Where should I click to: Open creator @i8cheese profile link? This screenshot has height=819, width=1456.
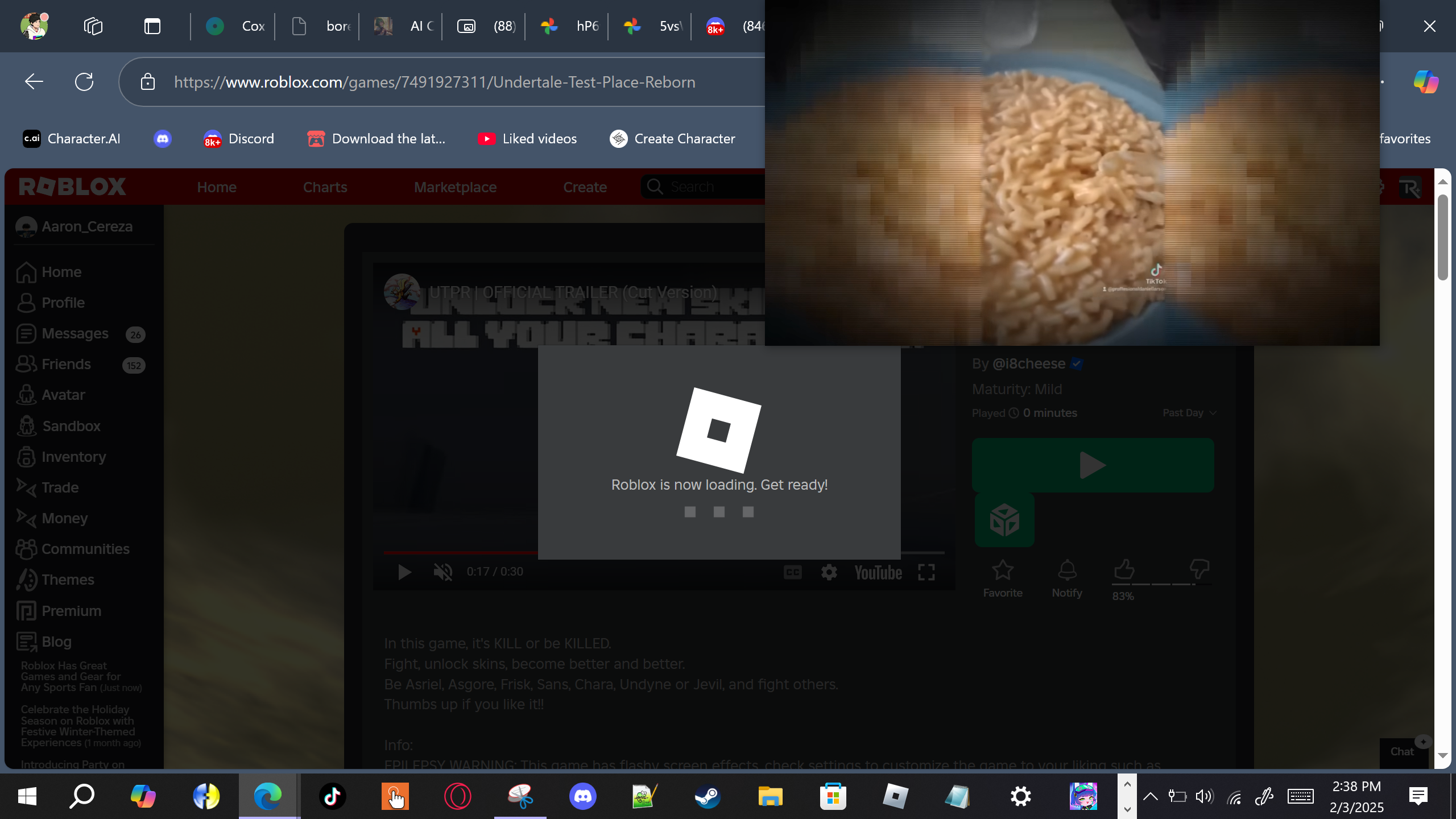tap(1029, 364)
